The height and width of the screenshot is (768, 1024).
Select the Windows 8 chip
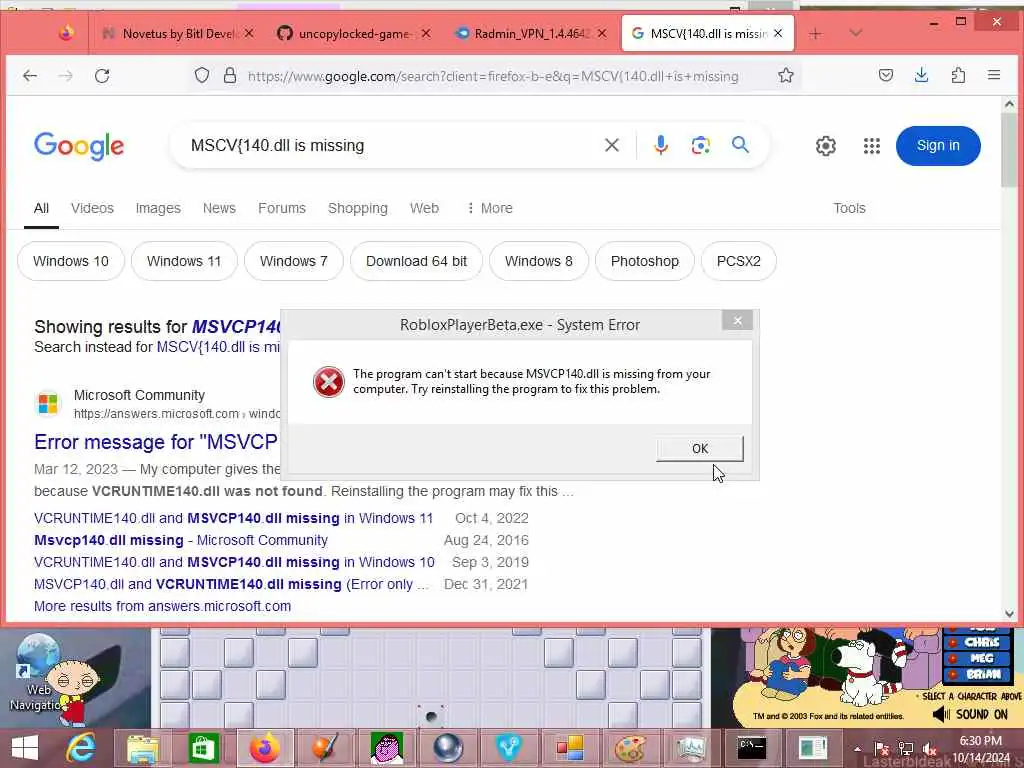click(538, 261)
